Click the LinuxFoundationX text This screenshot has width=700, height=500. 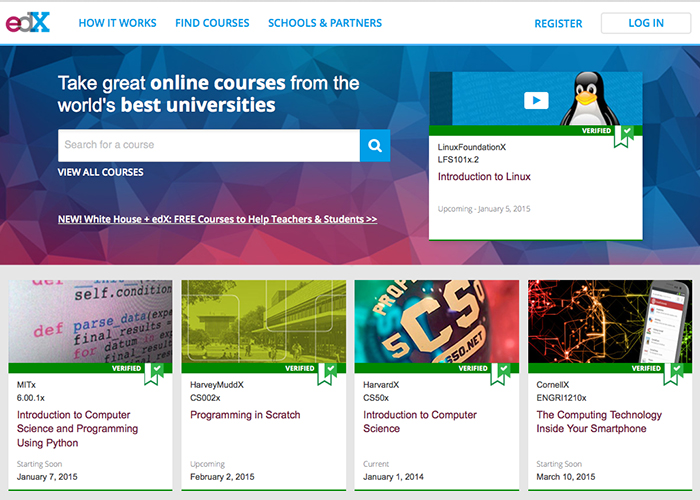click(x=471, y=147)
